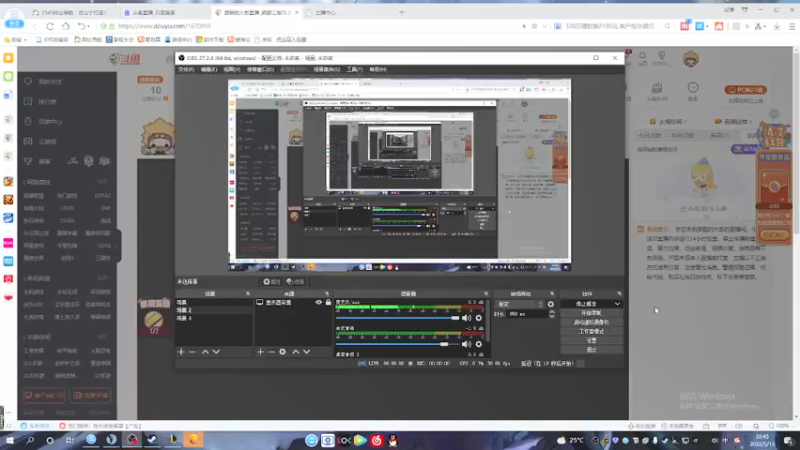The height and width of the screenshot is (450, 800).
Task: Open source Filters button above docks
Action: pos(295,282)
